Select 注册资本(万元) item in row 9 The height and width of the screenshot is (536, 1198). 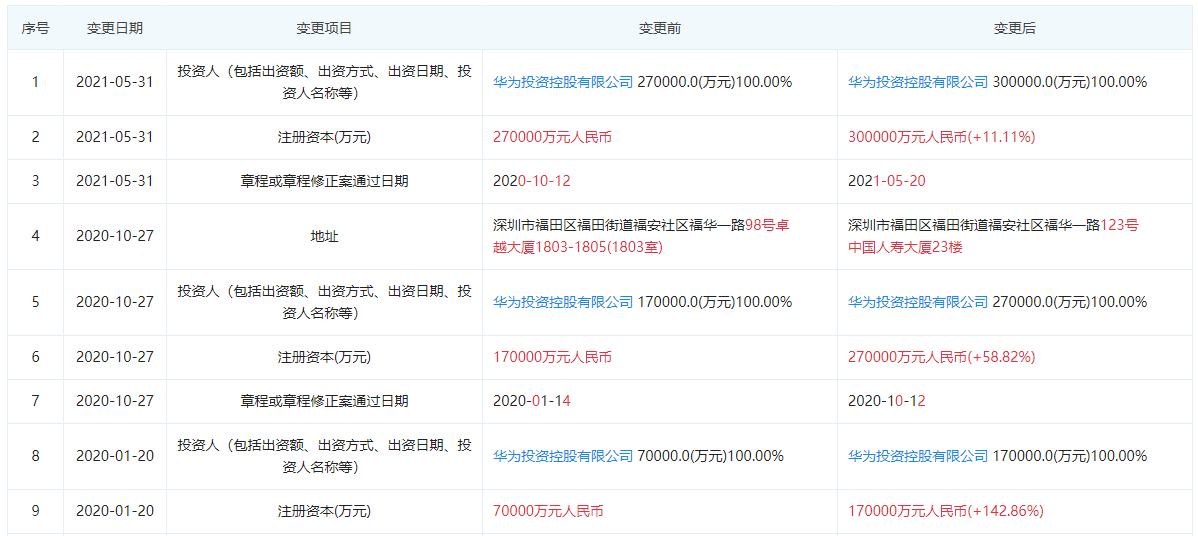pos(324,511)
